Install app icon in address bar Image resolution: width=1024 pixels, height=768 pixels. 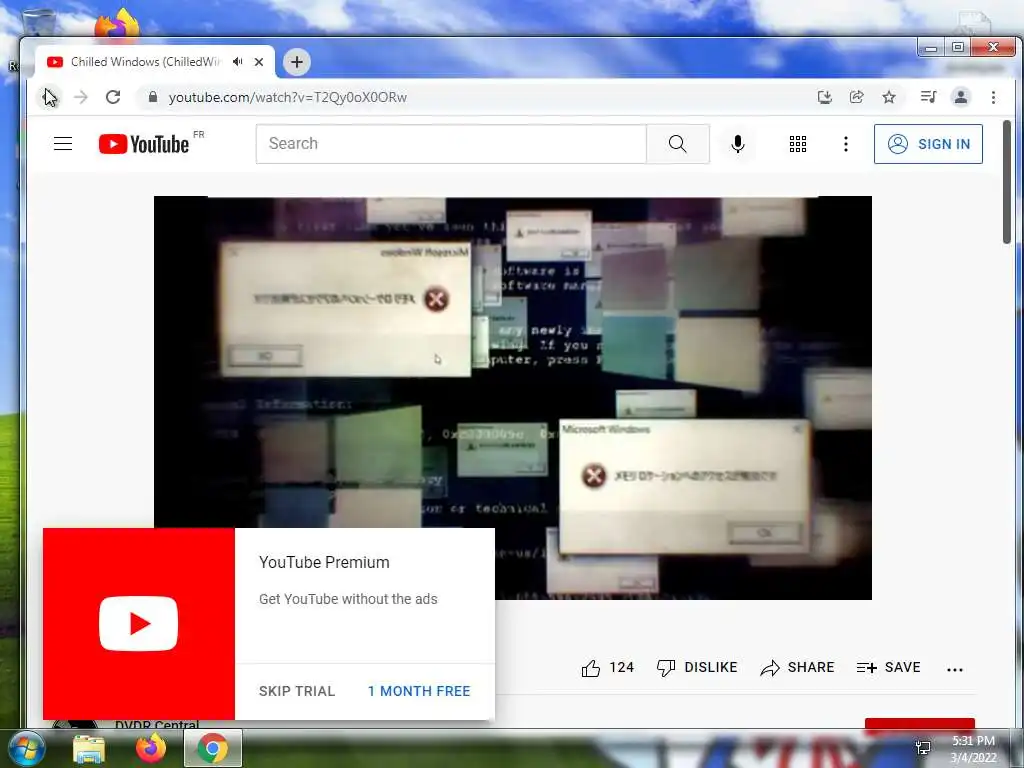click(825, 97)
